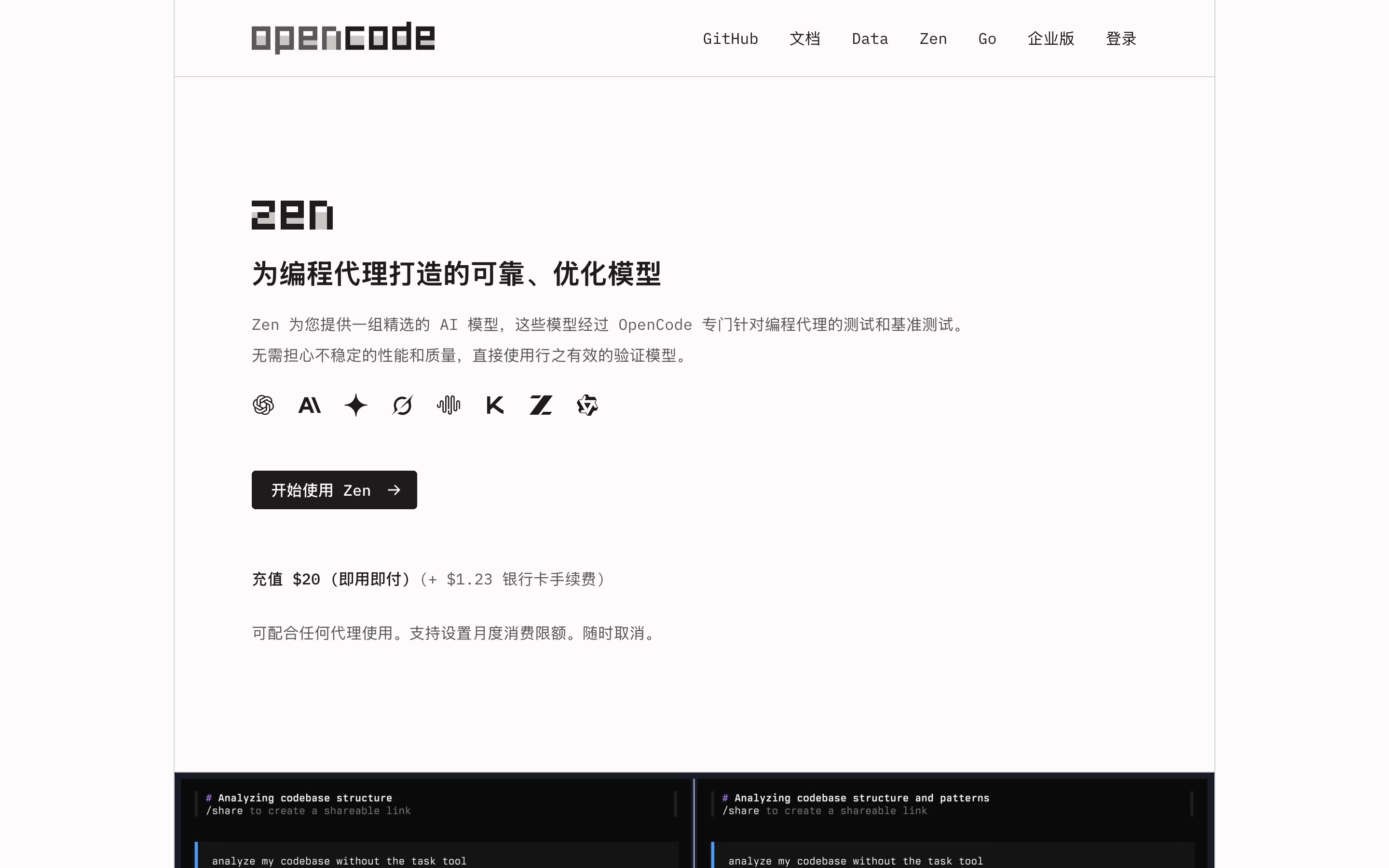The width and height of the screenshot is (1389, 868).
Task: Click the slashed-circle xAI provider logo
Action: pos(402,405)
